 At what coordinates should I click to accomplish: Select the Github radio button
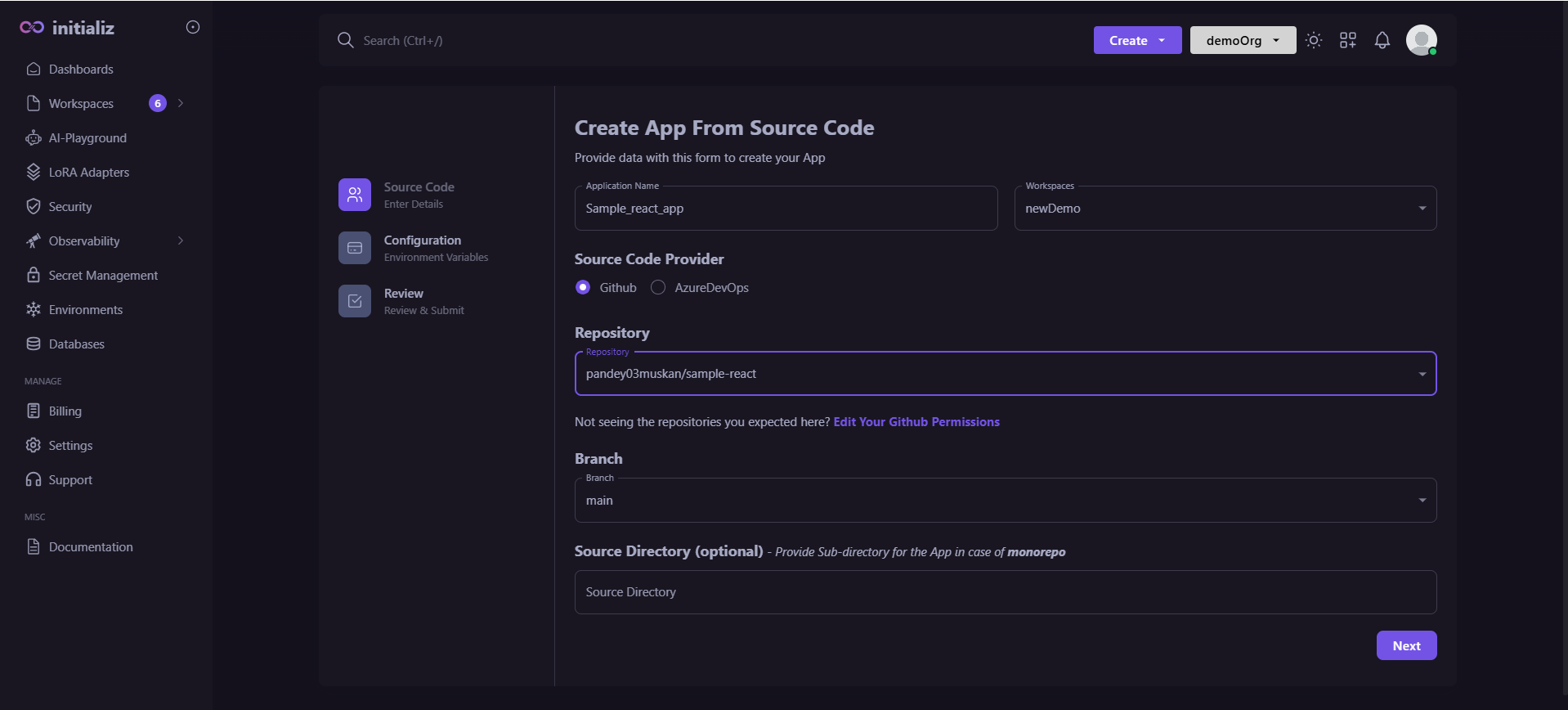[583, 287]
